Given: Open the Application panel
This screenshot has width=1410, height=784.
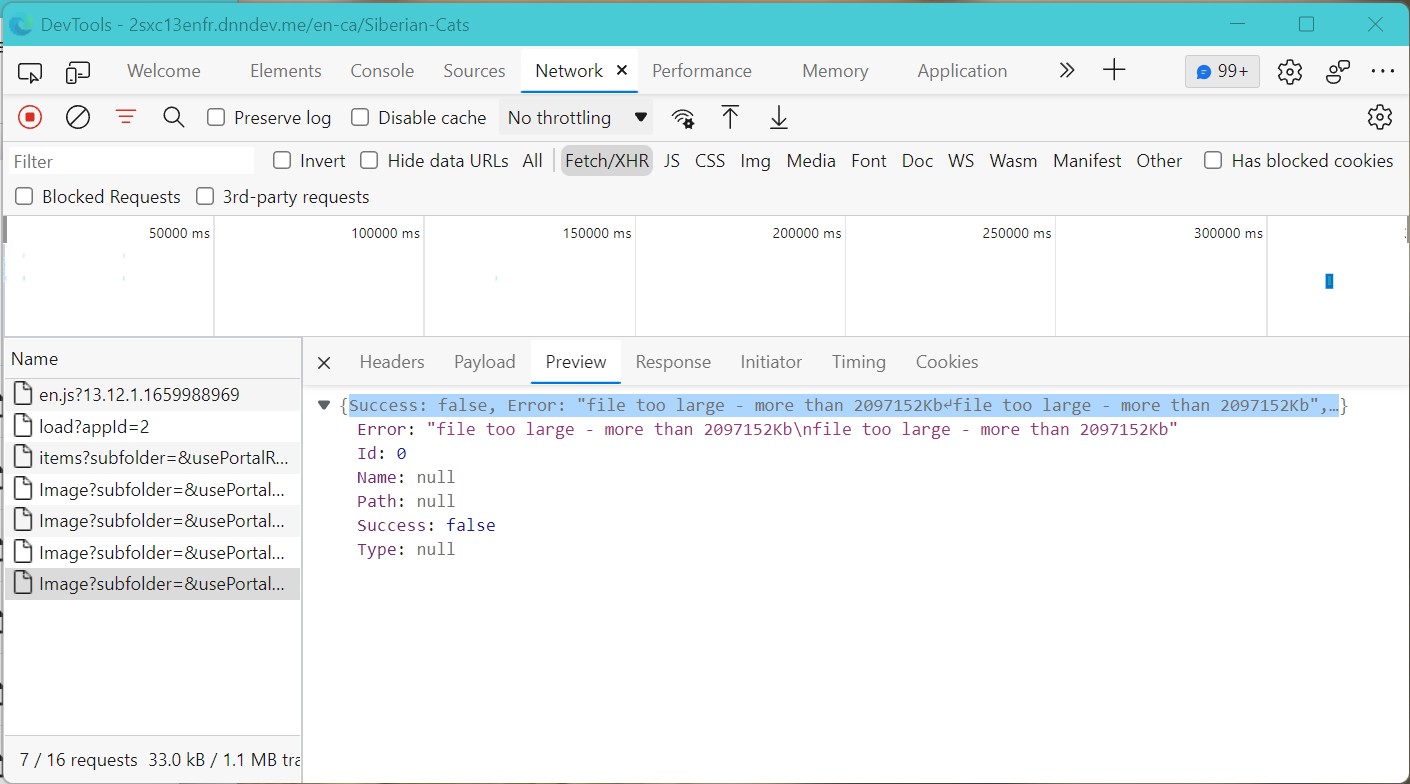Looking at the screenshot, I should point(961,70).
